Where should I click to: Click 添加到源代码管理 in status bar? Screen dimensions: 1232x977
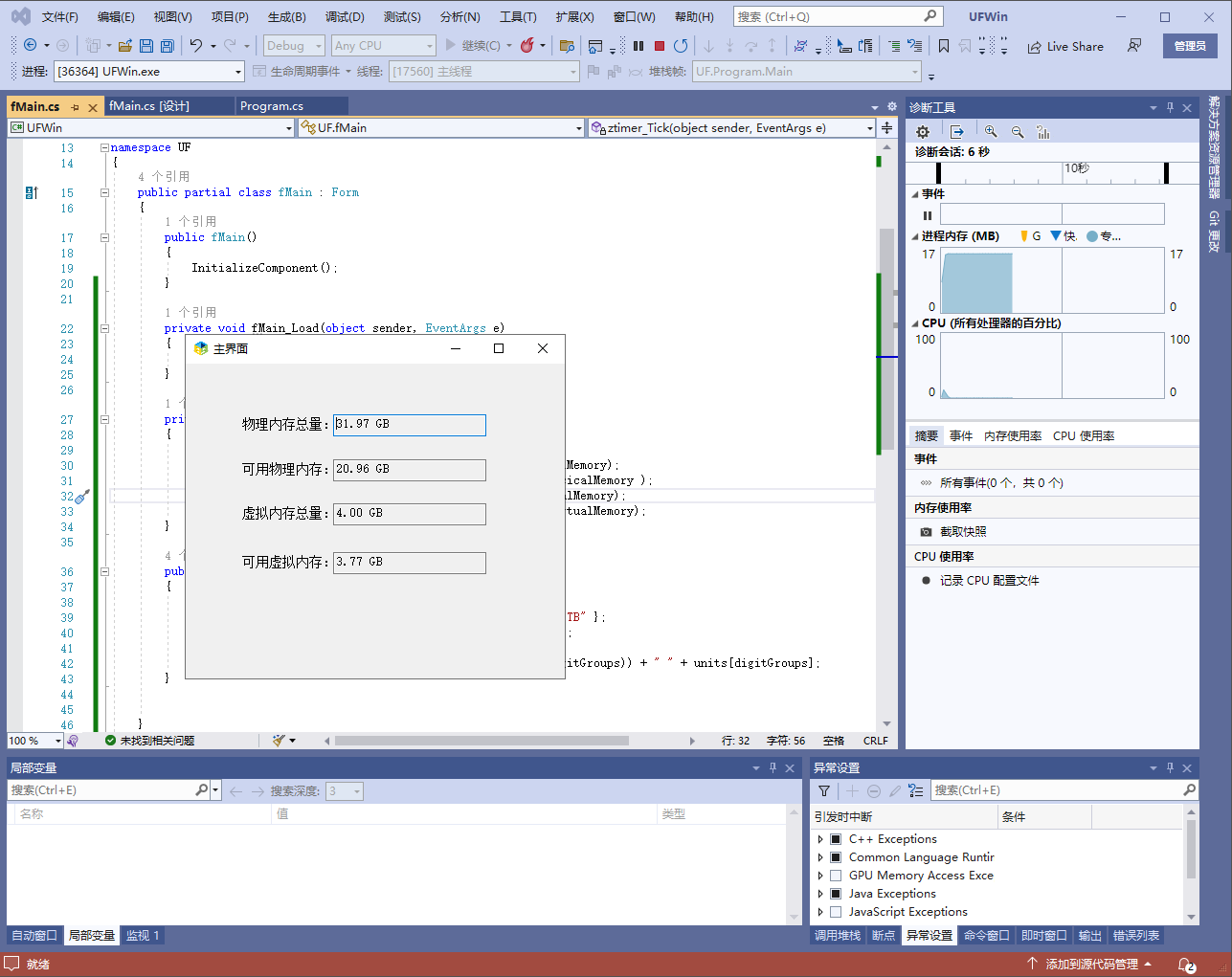(x=1089, y=965)
